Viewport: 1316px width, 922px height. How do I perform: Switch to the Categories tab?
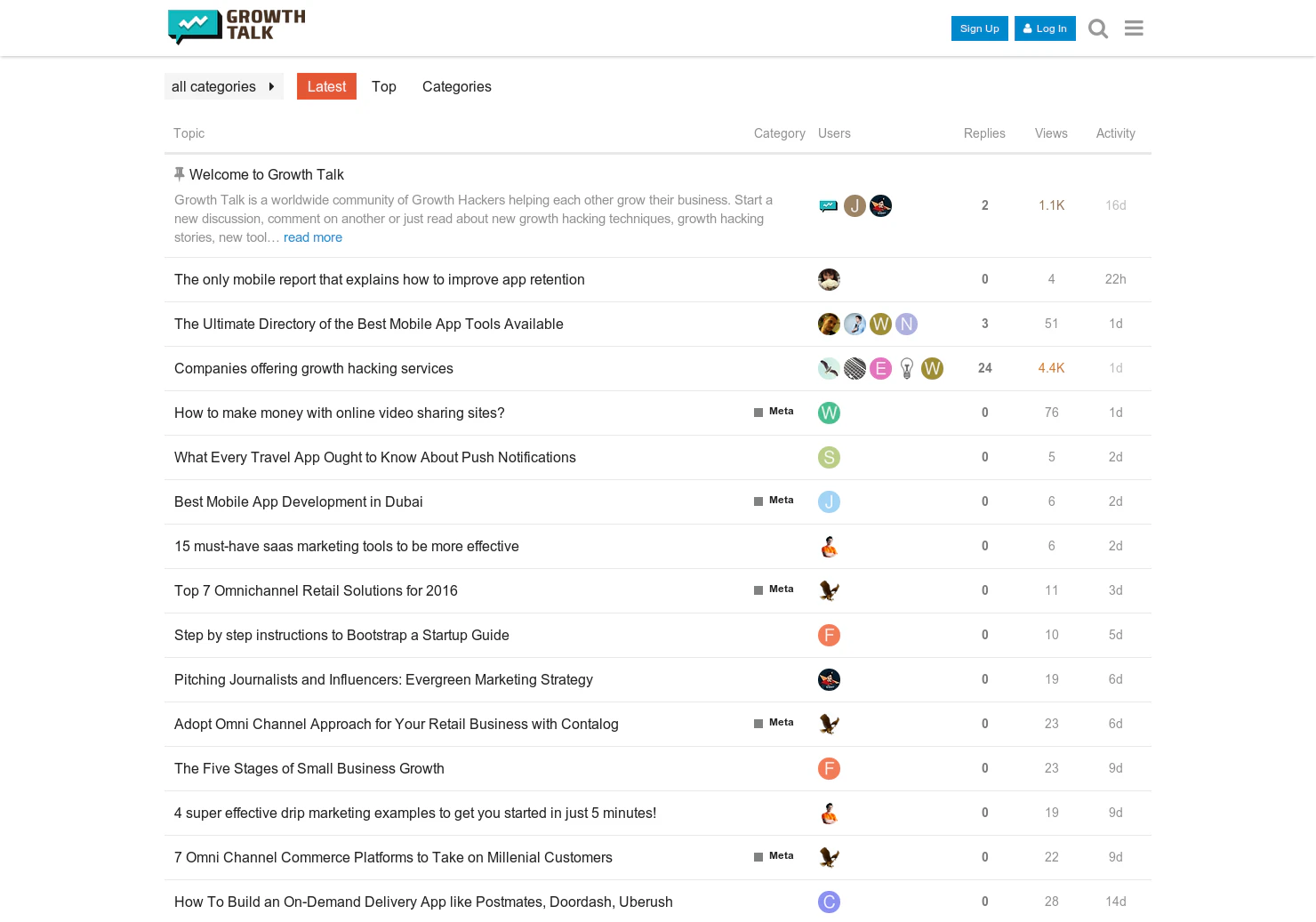[x=457, y=86]
